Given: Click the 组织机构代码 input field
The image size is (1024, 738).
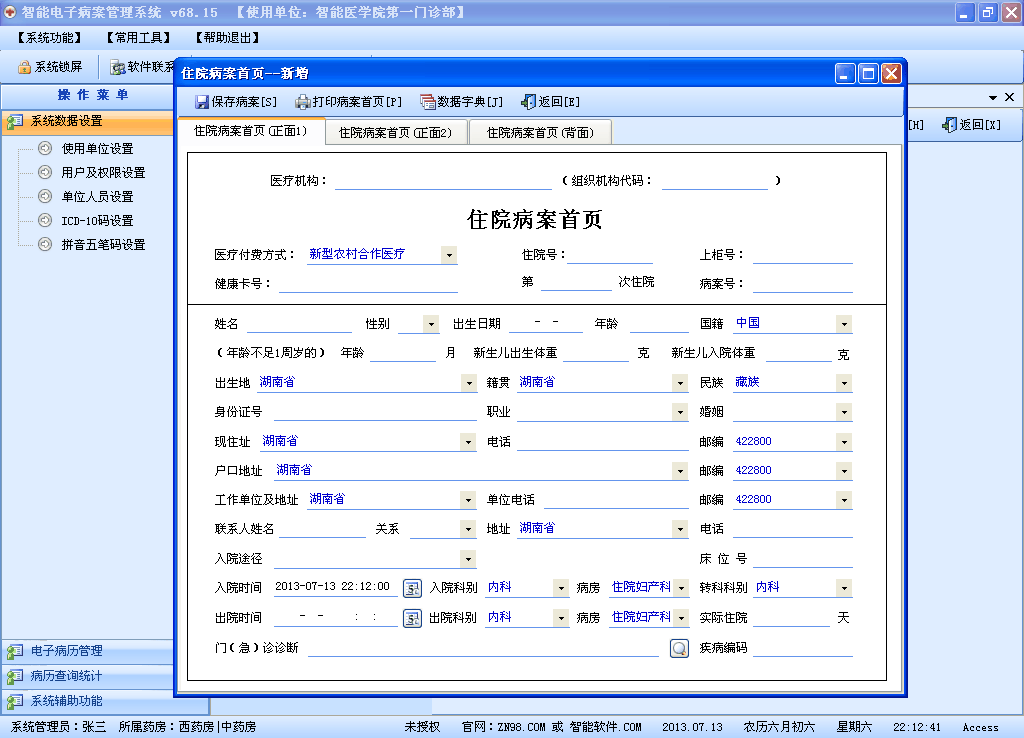Looking at the screenshot, I should click(715, 181).
